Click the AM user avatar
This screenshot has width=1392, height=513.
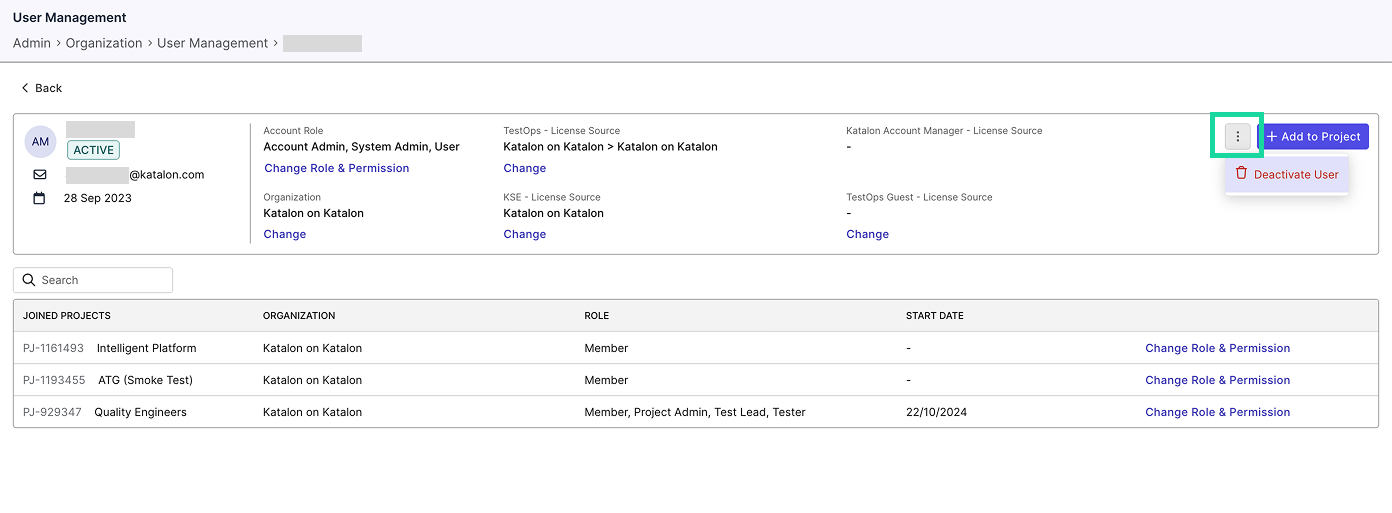point(40,142)
